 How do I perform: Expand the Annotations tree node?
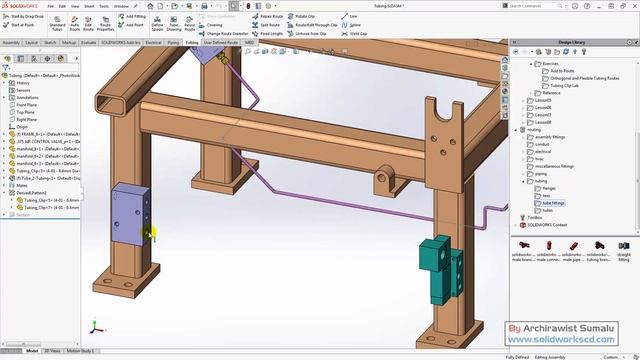[4, 98]
